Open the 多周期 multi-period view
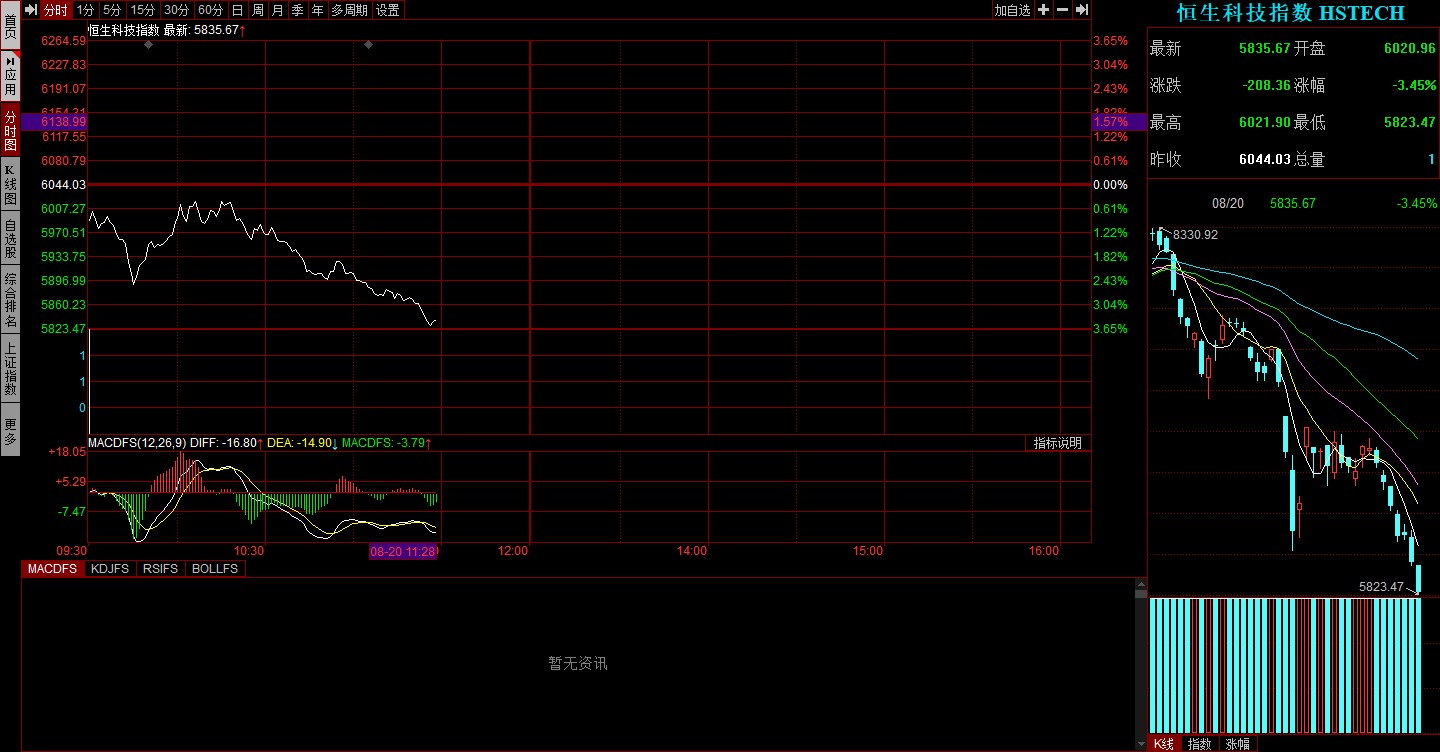 (349, 10)
